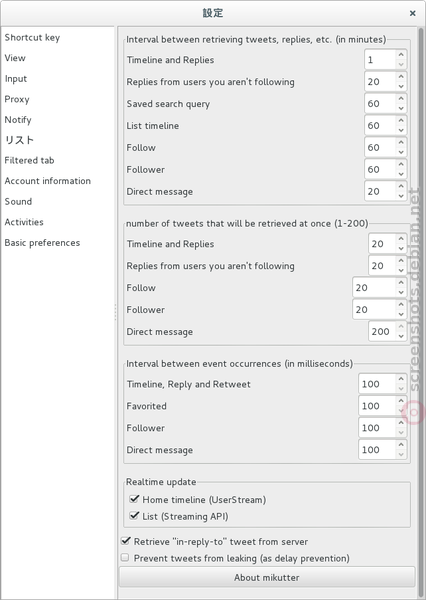Select the Filtered tab settings category
This screenshot has width=426, height=600.
tap(29, 160)
